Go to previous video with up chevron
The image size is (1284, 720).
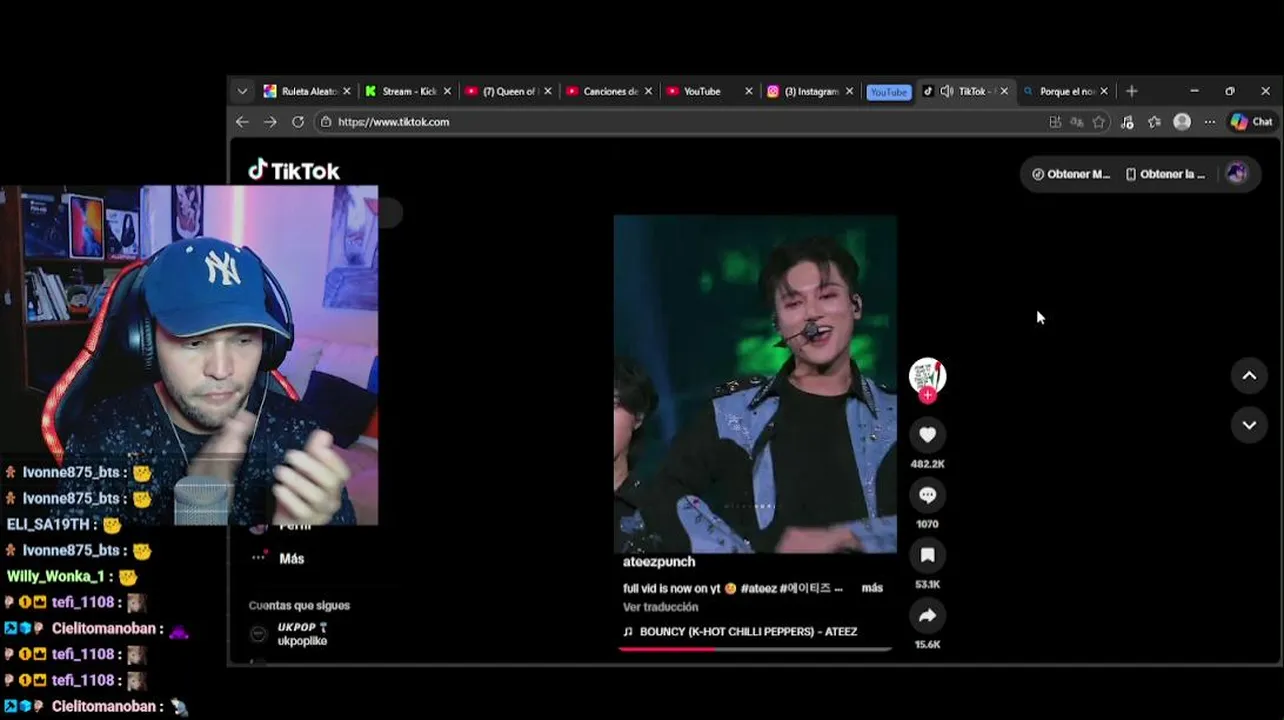[x=1249, y=376]
